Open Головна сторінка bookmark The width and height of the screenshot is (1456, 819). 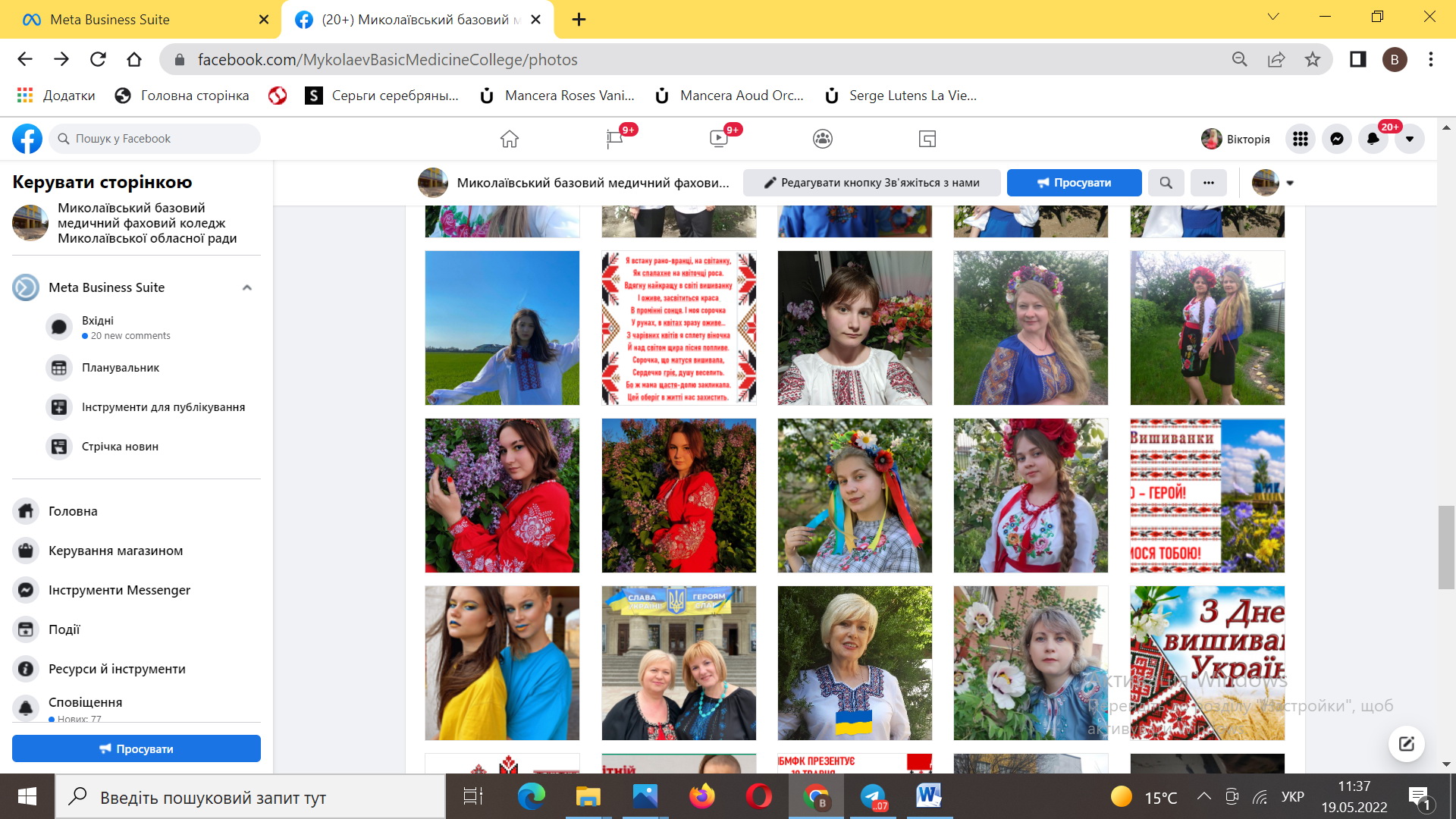182,96
